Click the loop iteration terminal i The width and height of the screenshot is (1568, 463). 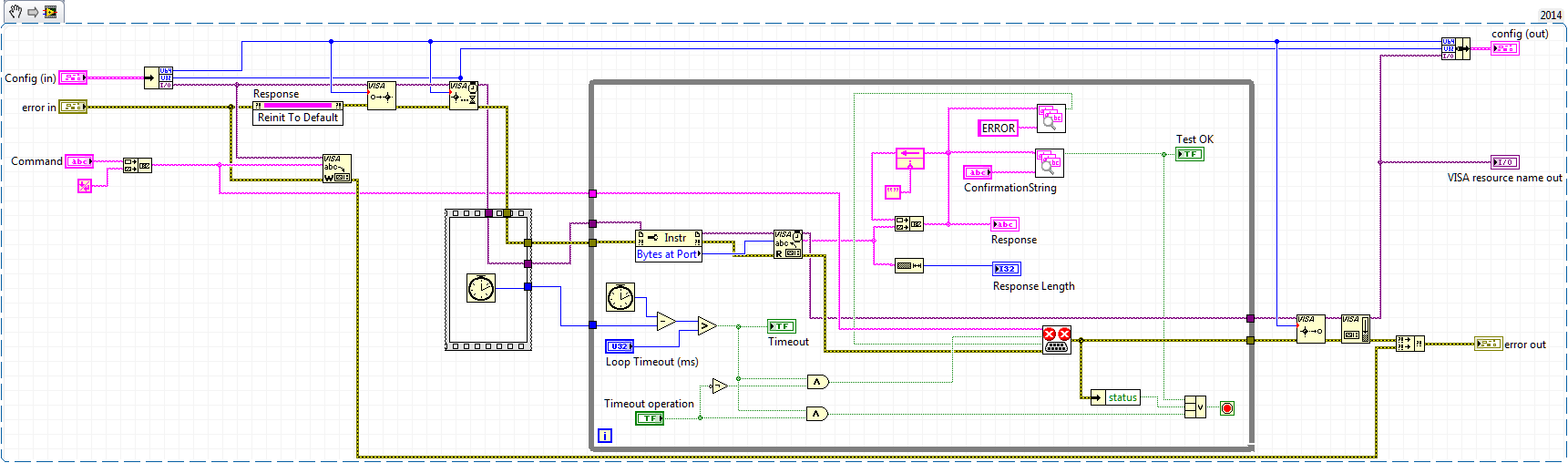(605, 436)
